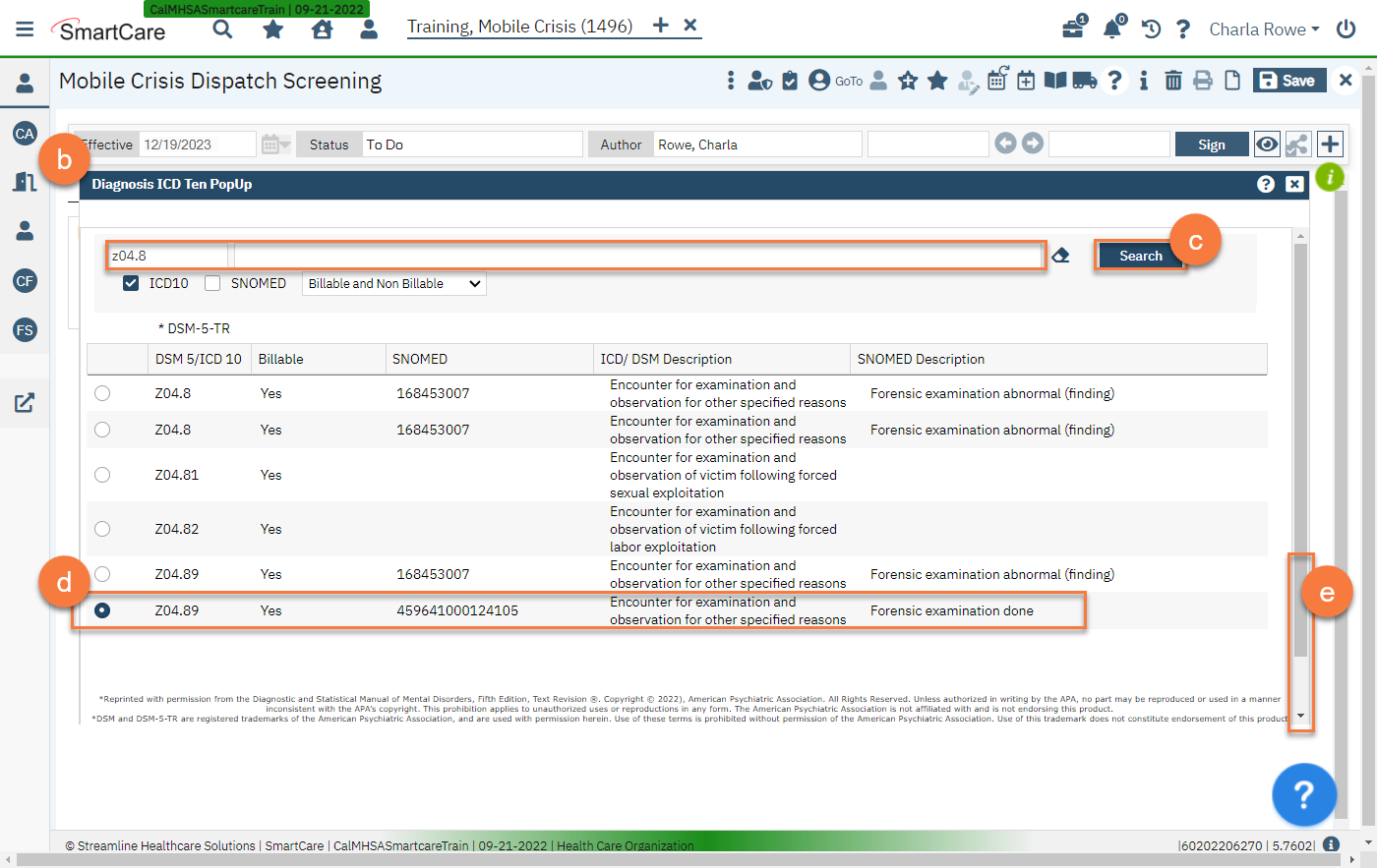The image size is (1377, 868).
Task: Click the power/logout icon at top right
Action: 1345,29
